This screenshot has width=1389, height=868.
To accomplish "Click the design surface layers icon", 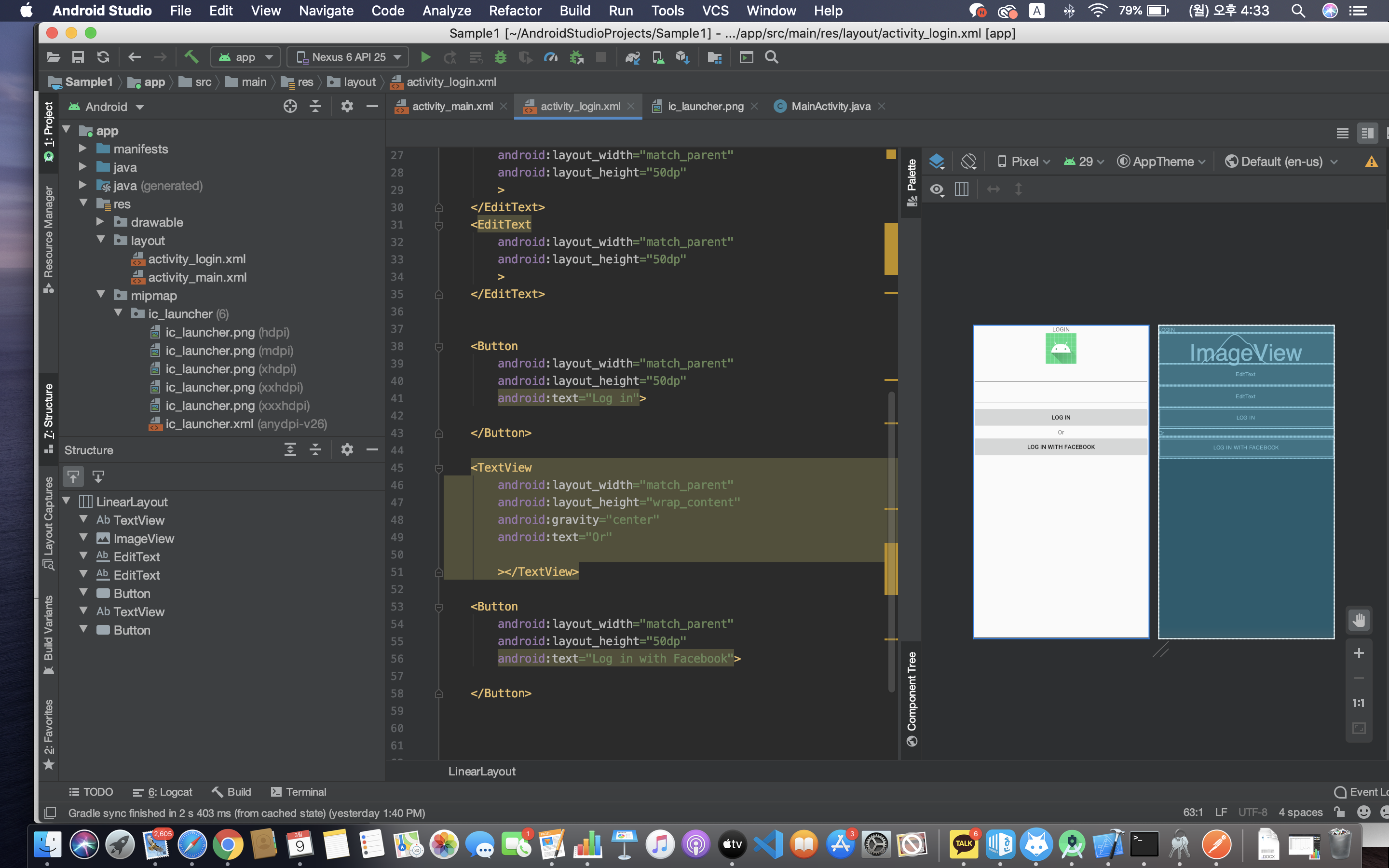I will 936,162.
